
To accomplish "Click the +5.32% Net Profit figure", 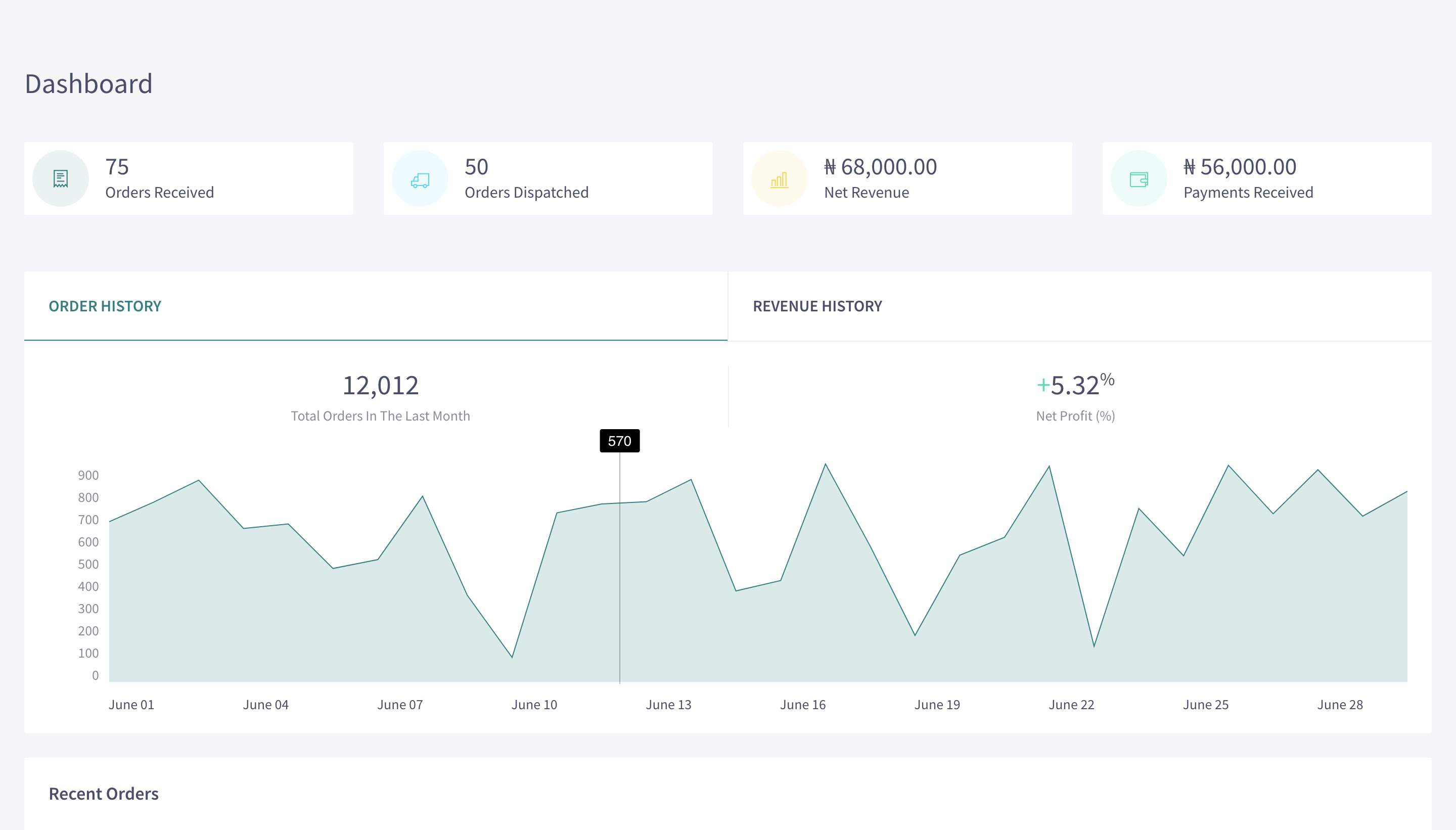I will (1075, 385).
